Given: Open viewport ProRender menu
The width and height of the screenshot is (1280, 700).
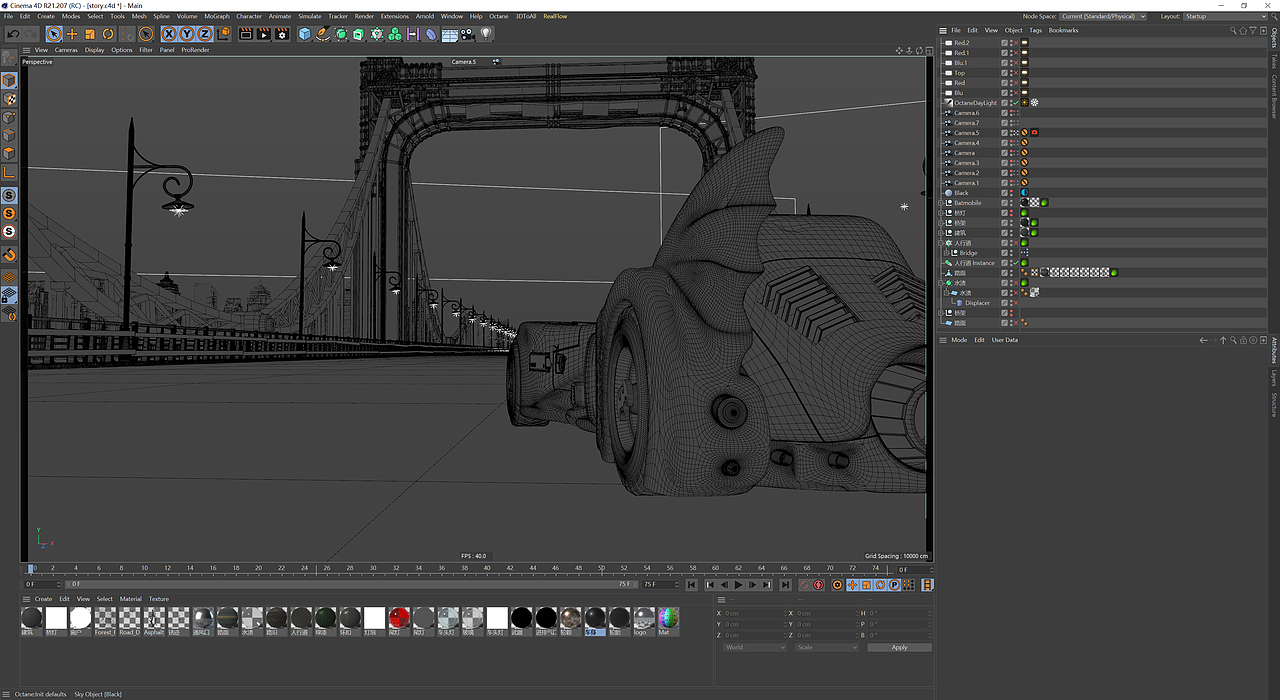Looking at the screenshot, I should click(x=195, y=49).
